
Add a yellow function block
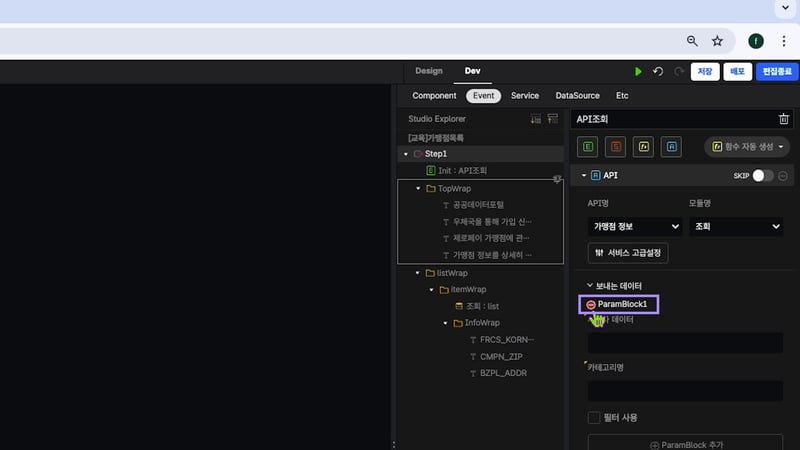click(x=643, y=147)
